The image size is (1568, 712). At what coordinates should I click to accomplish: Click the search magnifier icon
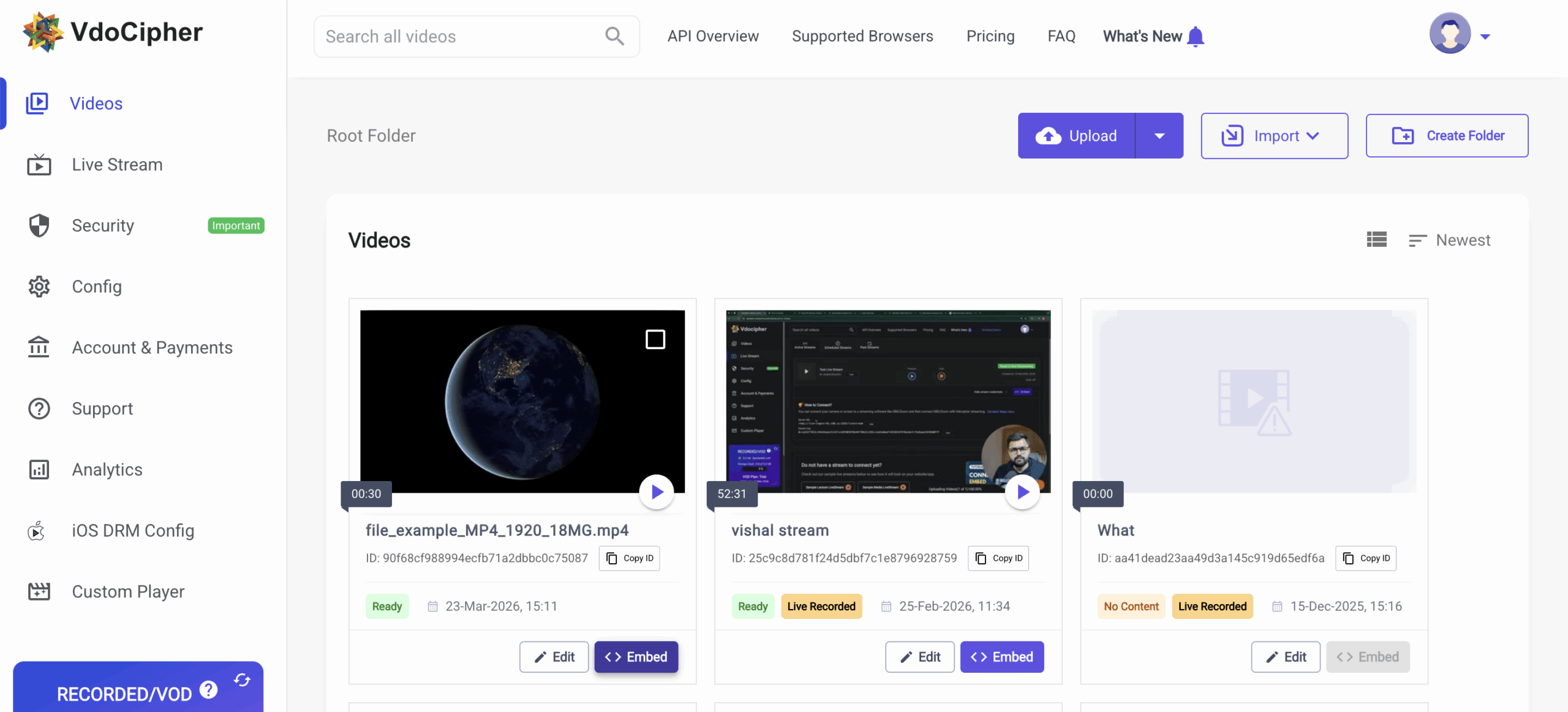tap(614, 36)
